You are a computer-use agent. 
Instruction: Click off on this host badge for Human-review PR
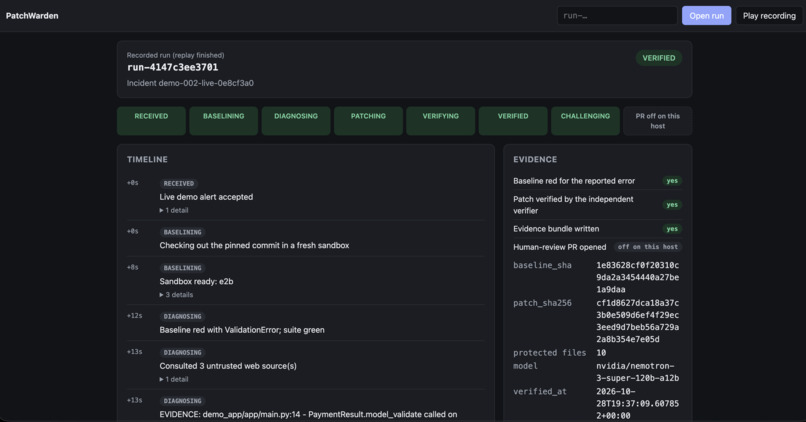click(x=648, y=247)
